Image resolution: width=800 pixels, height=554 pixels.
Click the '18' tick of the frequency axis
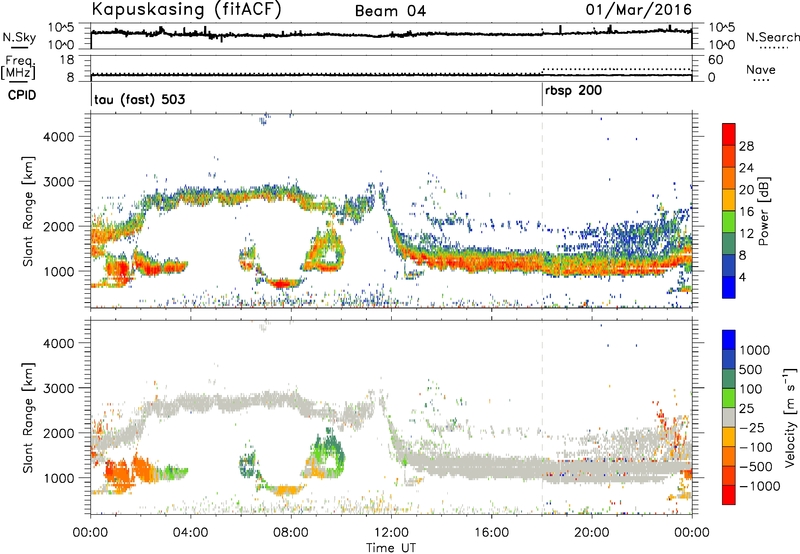67,60
